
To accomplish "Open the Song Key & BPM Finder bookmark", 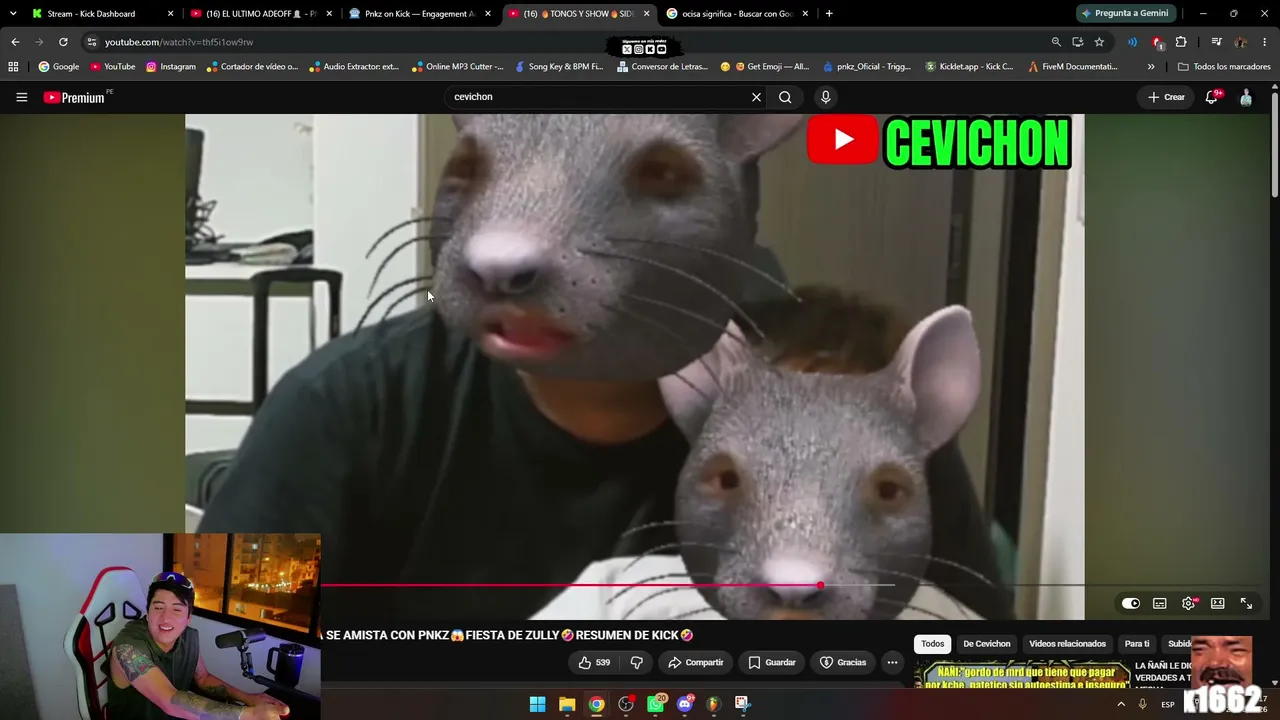I will pyautogui.click(x=559, y=67).
